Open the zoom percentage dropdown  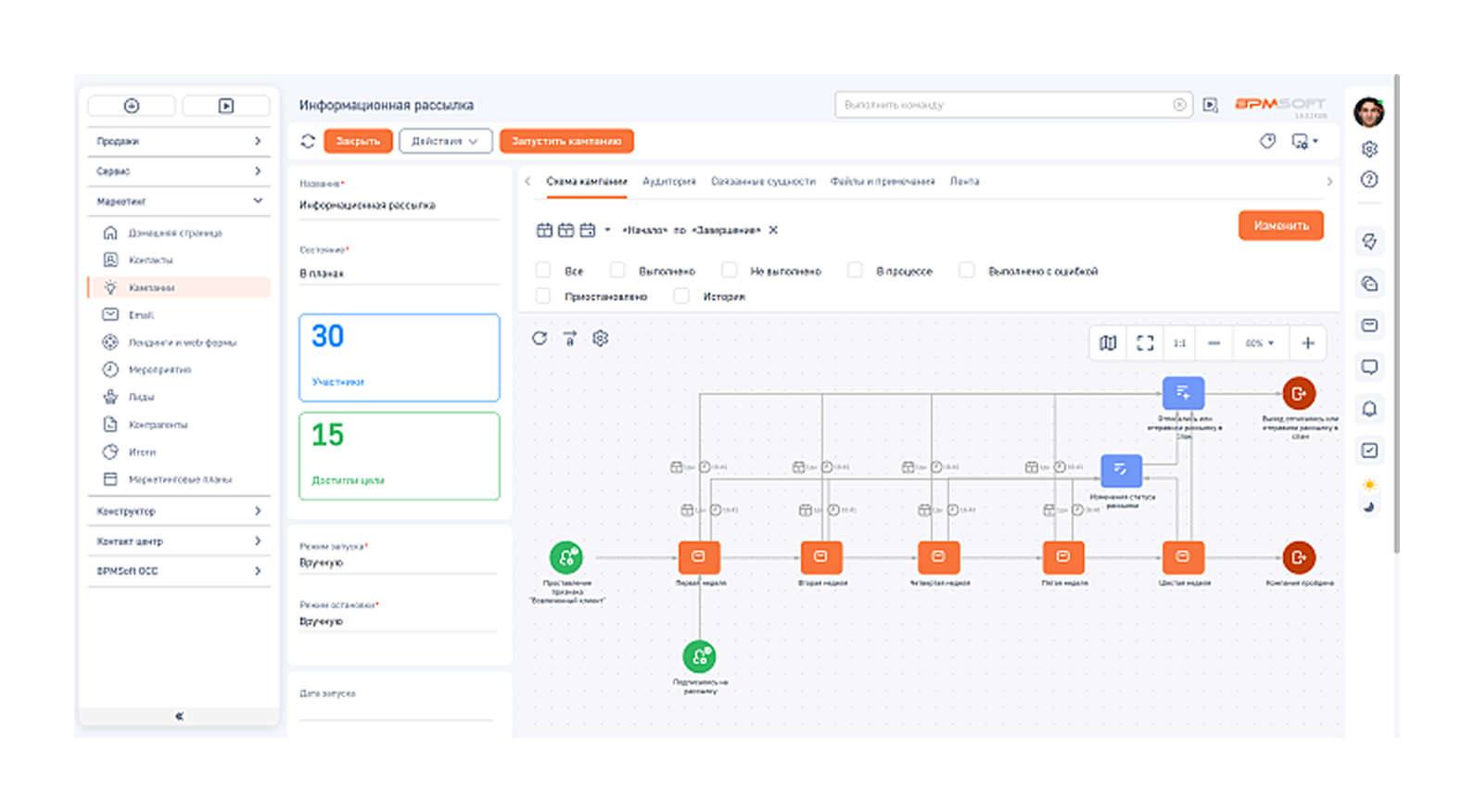coord(1259,343)
